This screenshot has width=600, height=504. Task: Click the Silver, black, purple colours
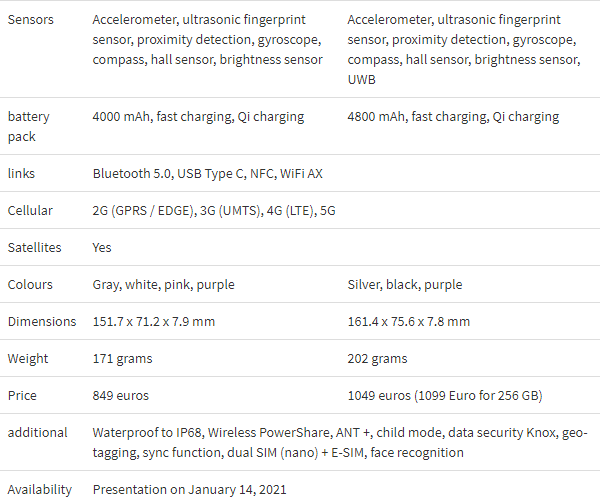point(405,285)
